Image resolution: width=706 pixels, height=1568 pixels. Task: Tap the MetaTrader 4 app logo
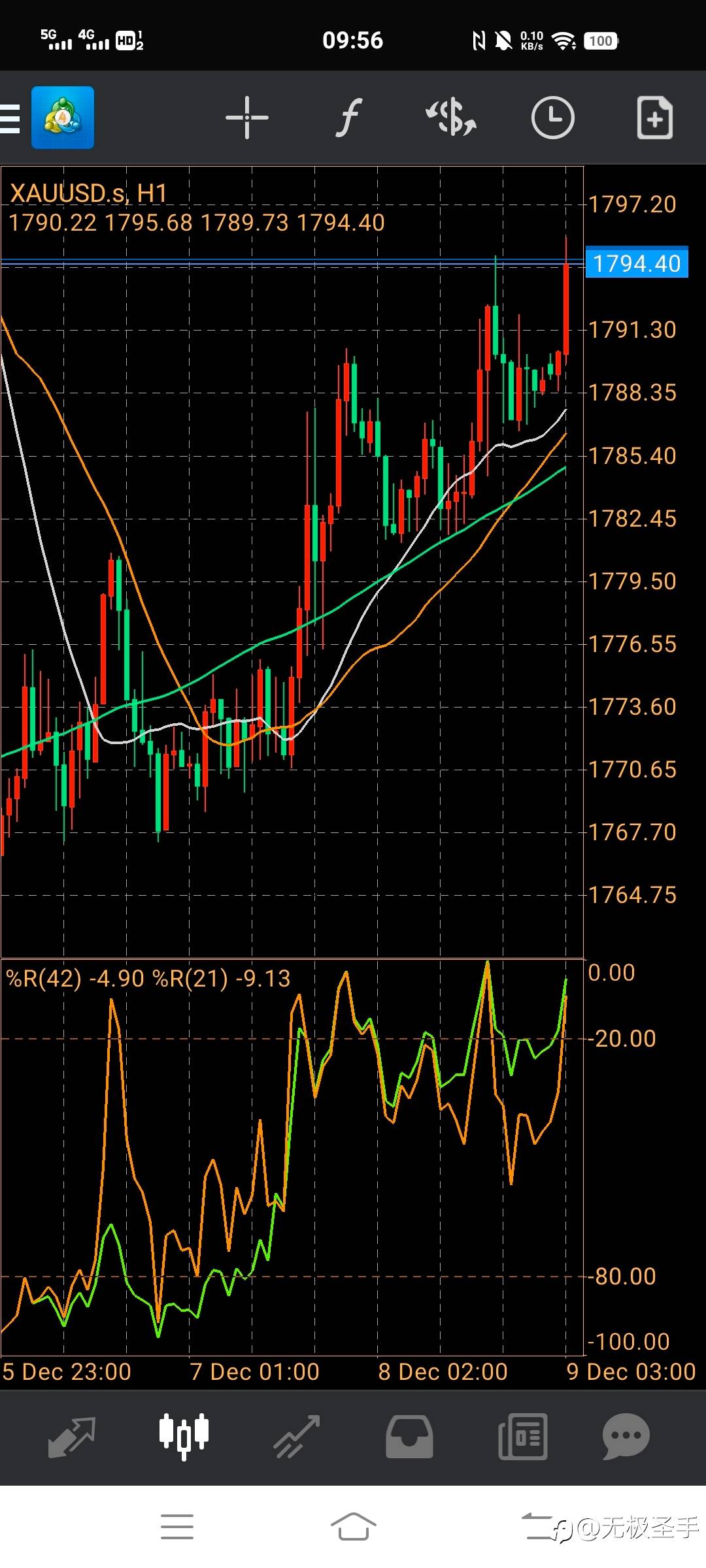pyautogui.click(x=63, y=118)
